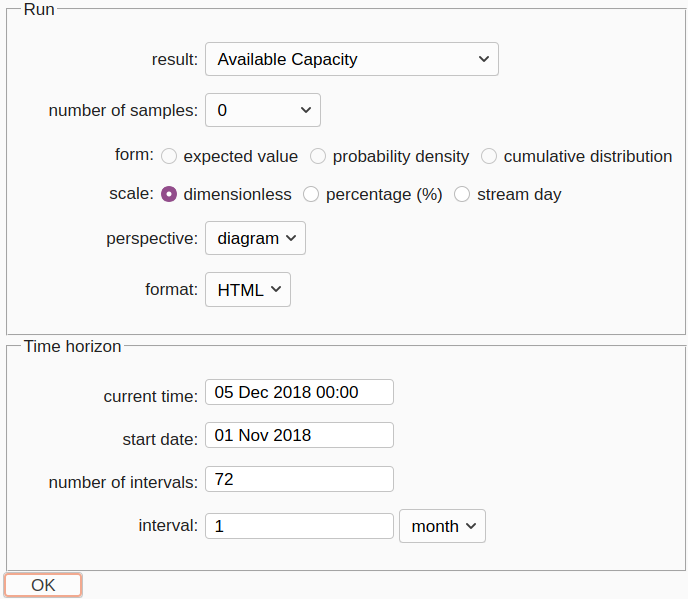Click the dimensionless scale radio button
Screen dimensions: 688x599
pos(169,194)
